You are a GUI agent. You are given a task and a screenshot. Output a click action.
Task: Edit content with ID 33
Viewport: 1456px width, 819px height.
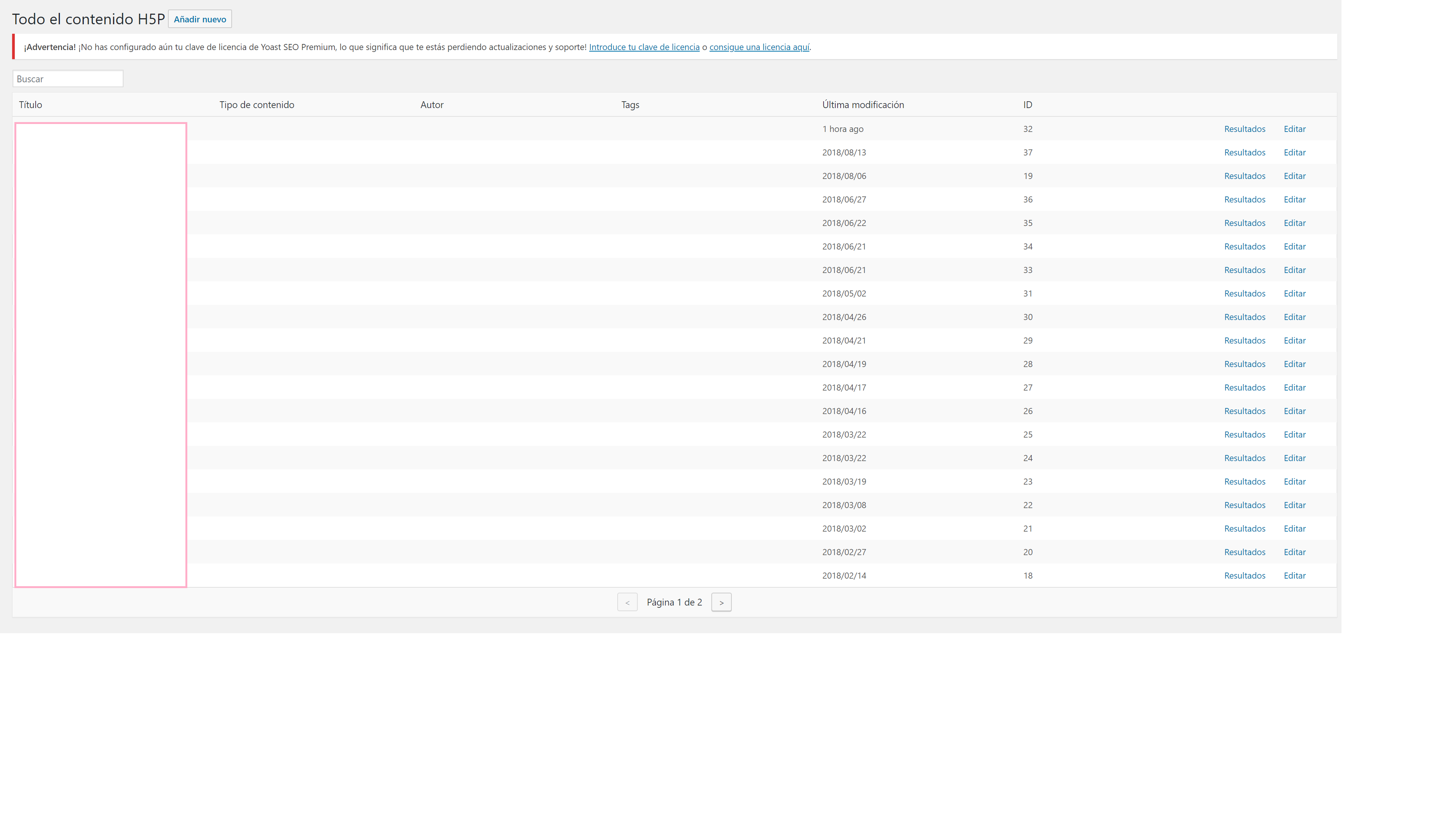point(1294,270)
